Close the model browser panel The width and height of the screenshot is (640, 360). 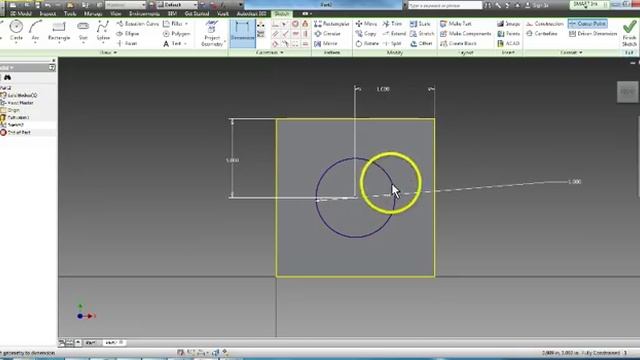click(53, 61)
